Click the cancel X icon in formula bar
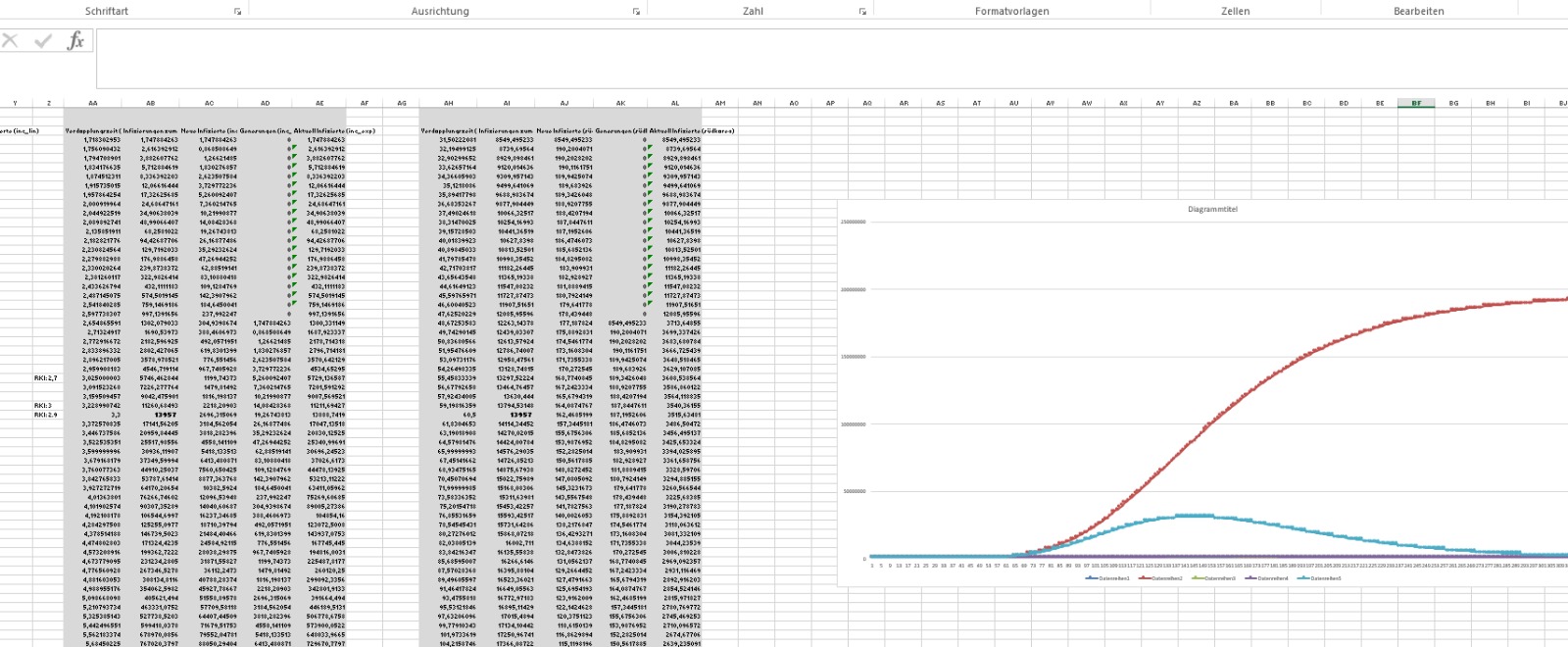This screenshot has width=1568, height=647. 11,41
